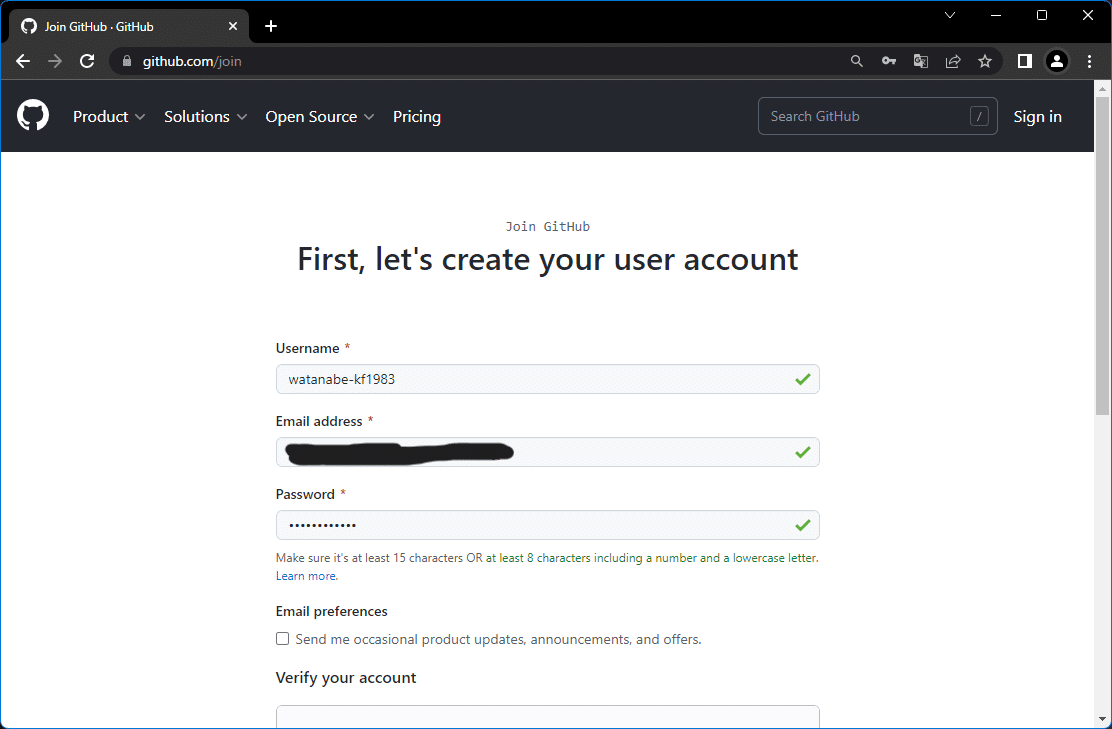The width and height of the screenshot is (1112, 729).
Task: Focus the Search GitHub field
Action: [877, 116]
